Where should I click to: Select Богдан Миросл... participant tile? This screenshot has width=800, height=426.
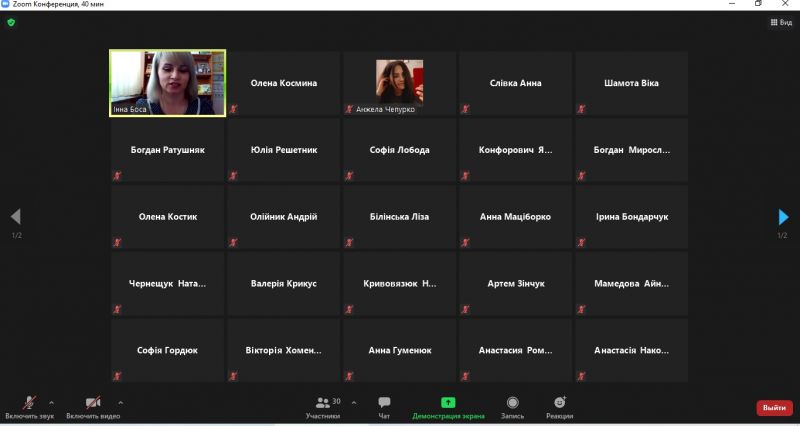(631, 150)
